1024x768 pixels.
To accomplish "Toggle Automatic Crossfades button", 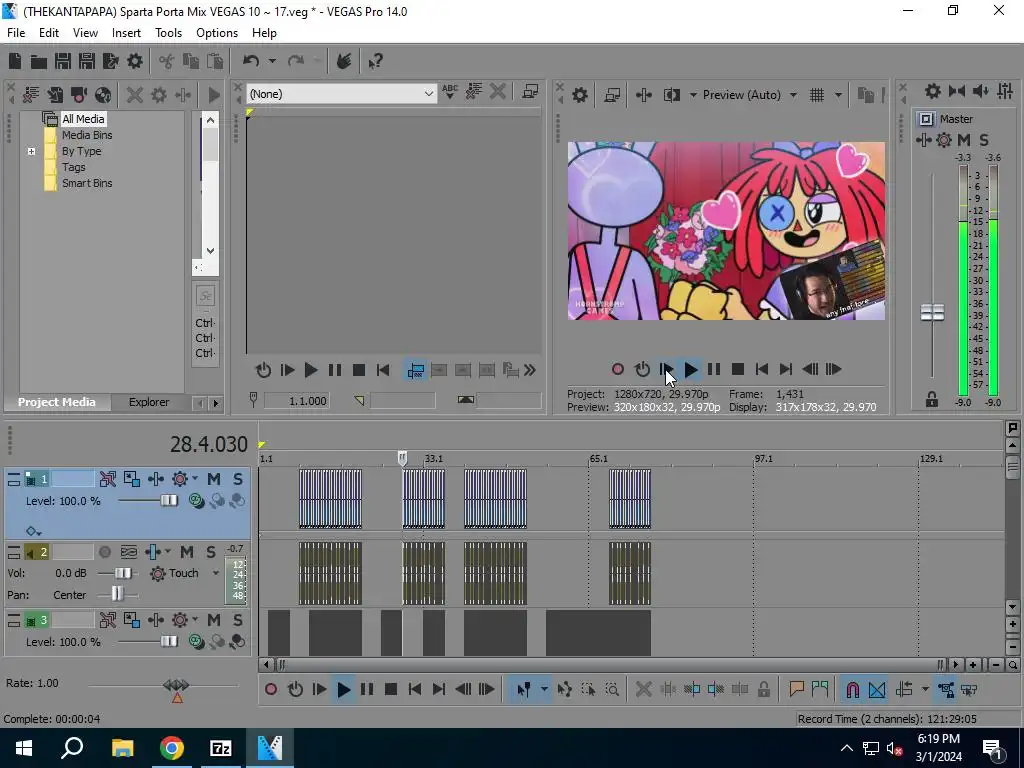I will (877, 690).
